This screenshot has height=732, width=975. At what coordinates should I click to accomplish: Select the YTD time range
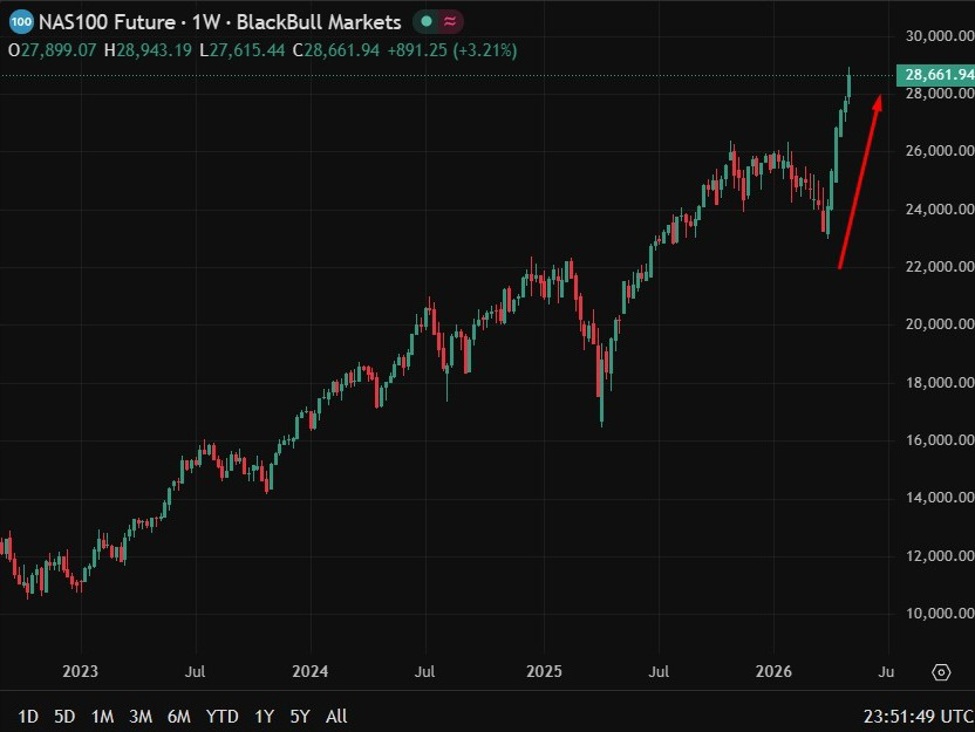click(x=222, y=716)
